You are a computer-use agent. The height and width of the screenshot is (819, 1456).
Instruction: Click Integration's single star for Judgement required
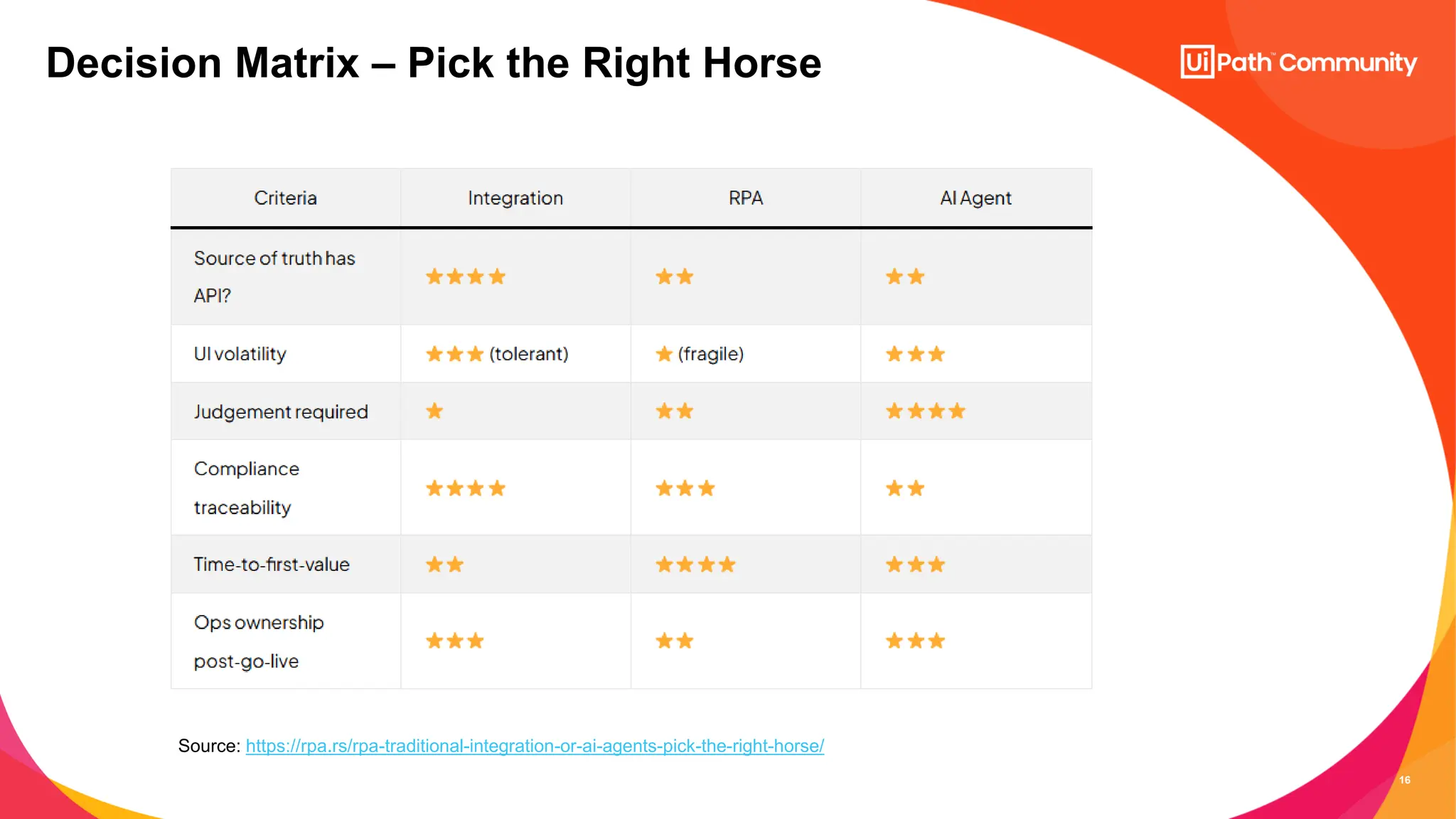pos(434,411)
